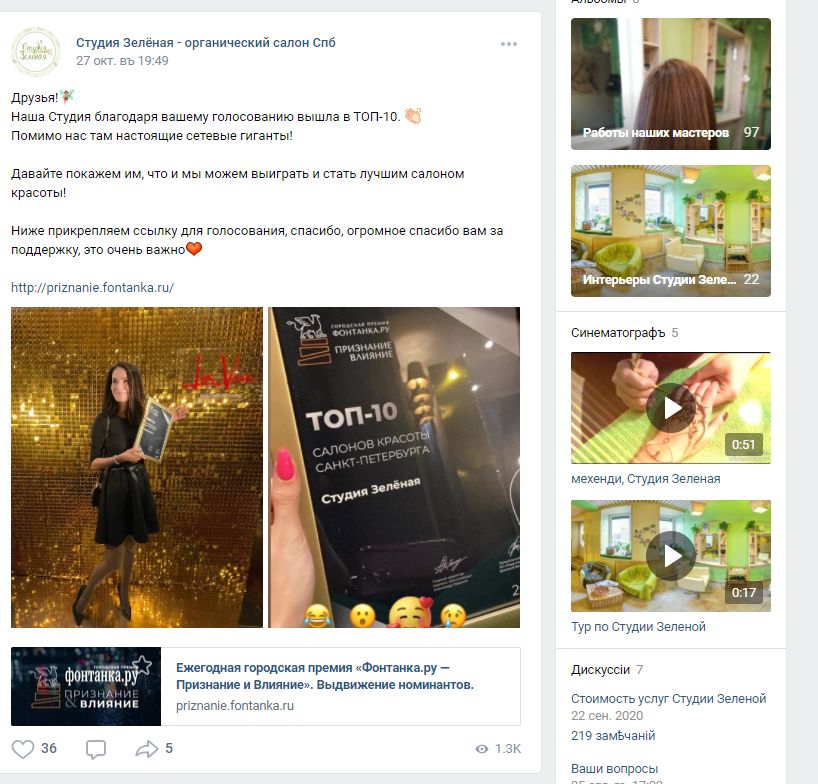Play the мехенди video

pos(670,408)
